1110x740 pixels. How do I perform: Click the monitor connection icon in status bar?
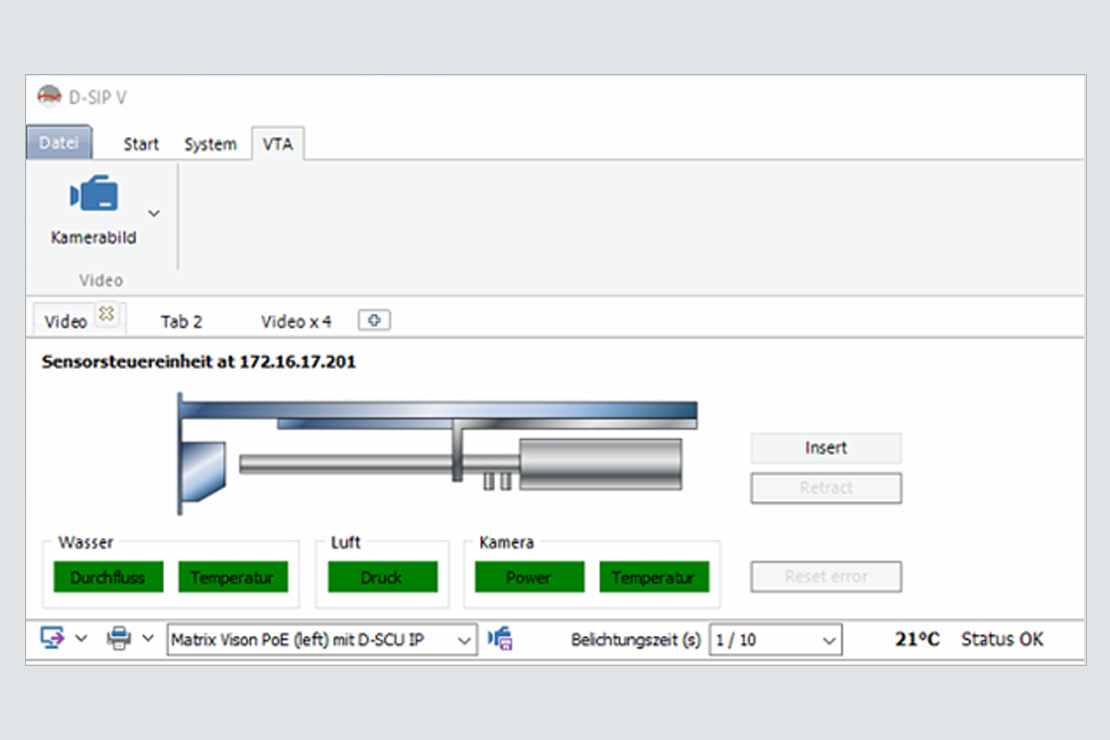pyautogui.click(x=52, y=638)
